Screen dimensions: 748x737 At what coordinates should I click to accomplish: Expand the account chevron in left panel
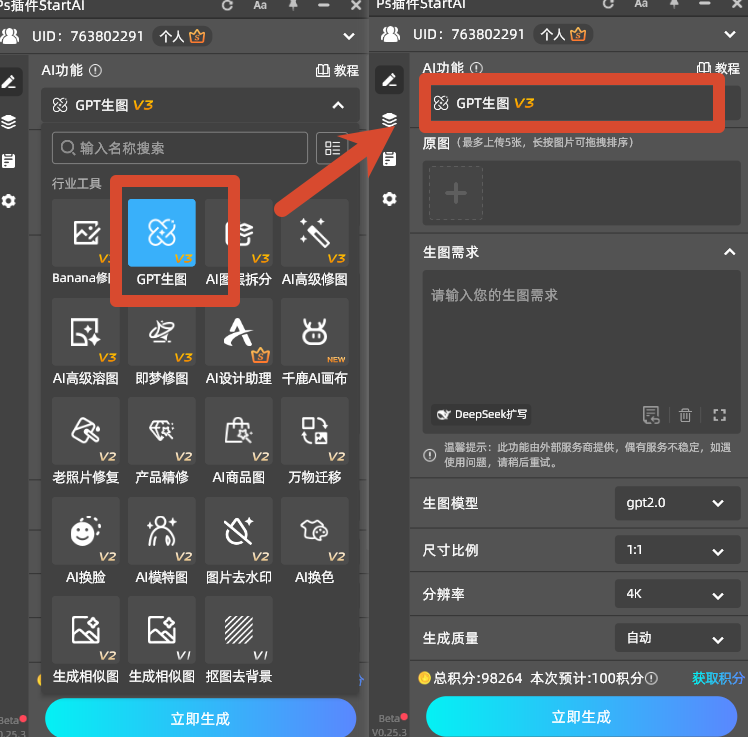[349, 36]
